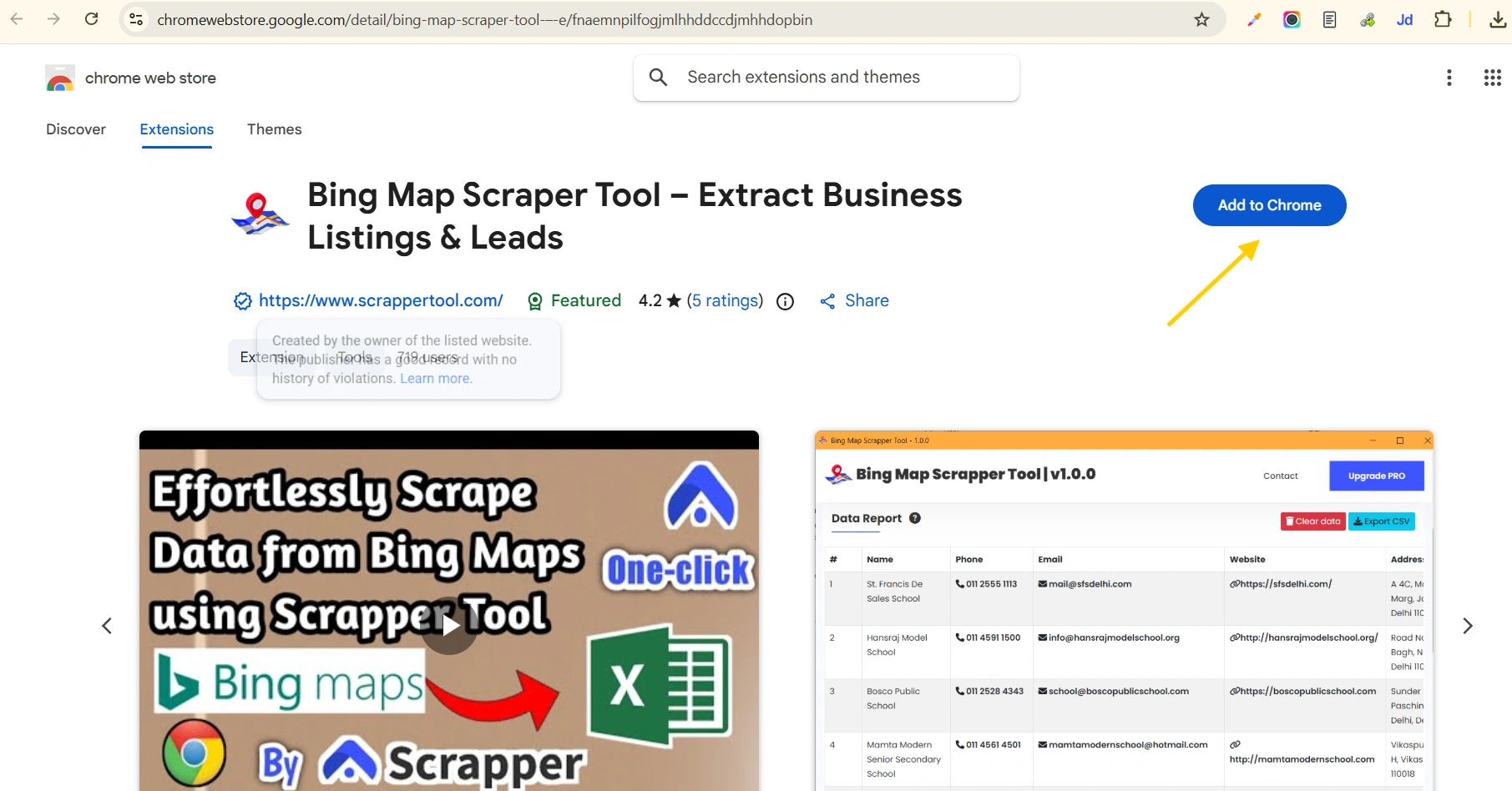This screenshot has width=1512, height=791.
Task: Click the browser address bar URL
Action: coord(484,19)
